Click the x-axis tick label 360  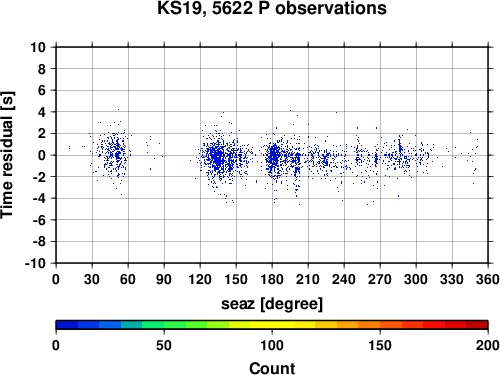pos(488,279)
